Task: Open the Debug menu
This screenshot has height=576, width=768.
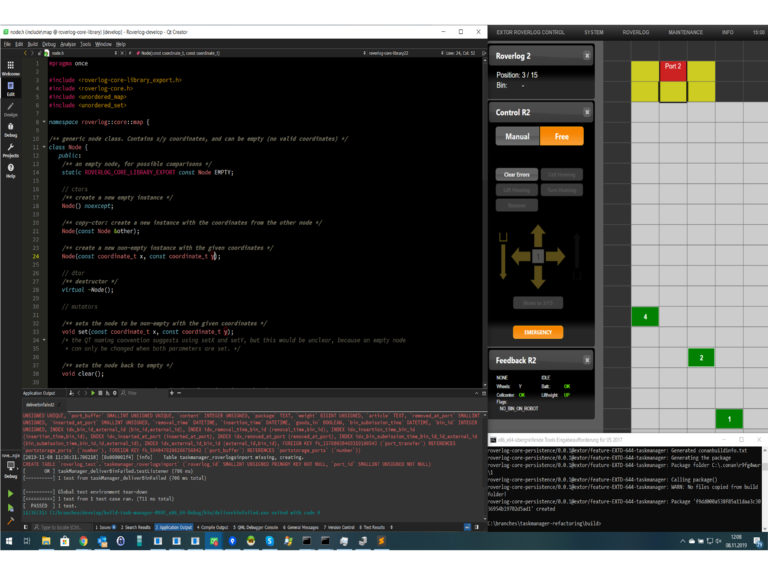Action: pyautogui.click(x=49, y=44)
